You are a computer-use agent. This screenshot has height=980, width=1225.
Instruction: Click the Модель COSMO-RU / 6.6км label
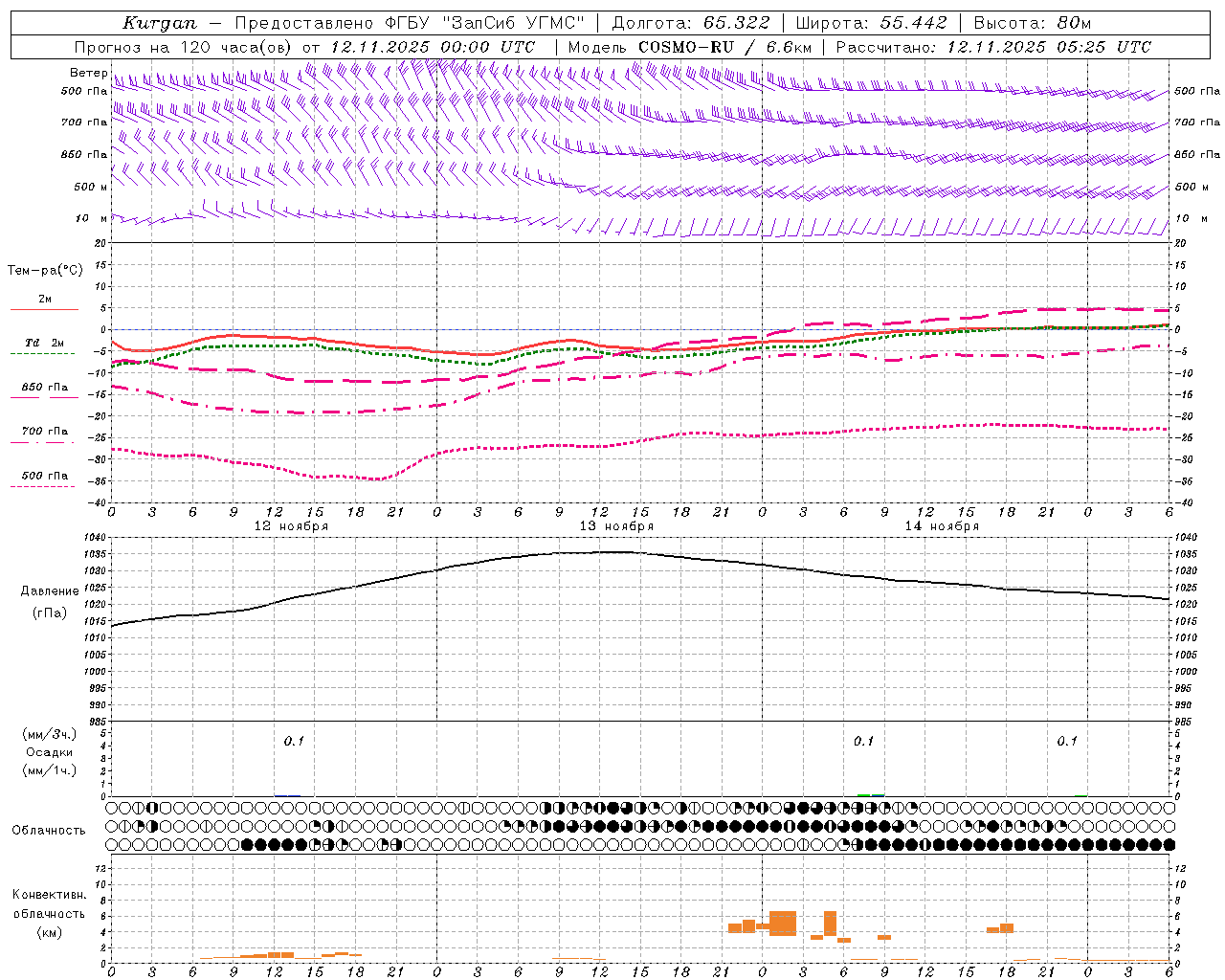pyautogui.click(x=689, y=47)
